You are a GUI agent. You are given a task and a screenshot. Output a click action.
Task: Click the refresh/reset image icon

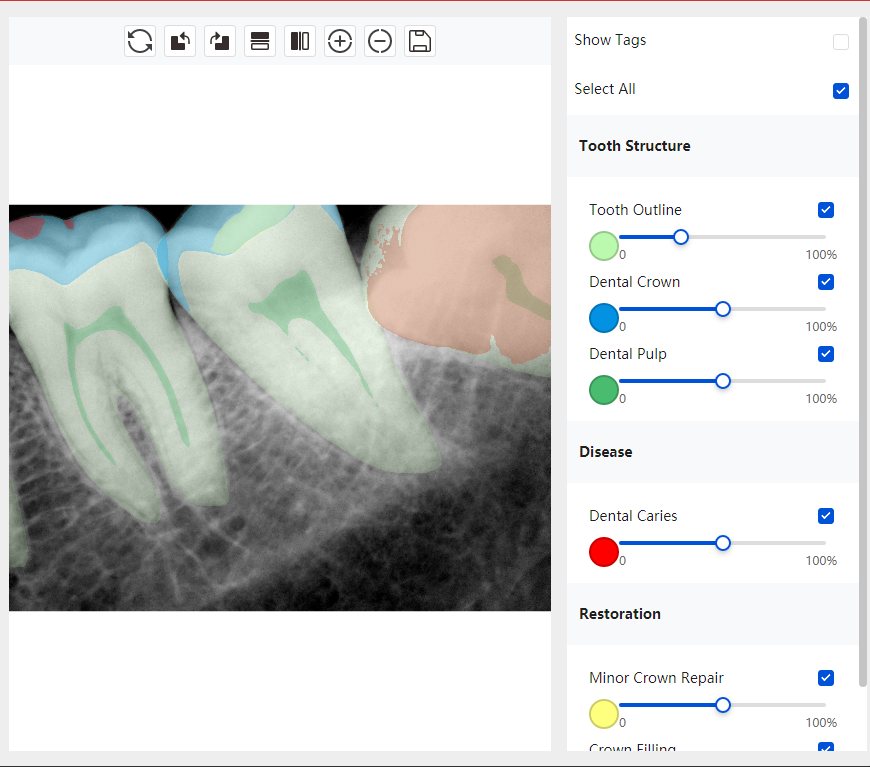pos(140,41)
